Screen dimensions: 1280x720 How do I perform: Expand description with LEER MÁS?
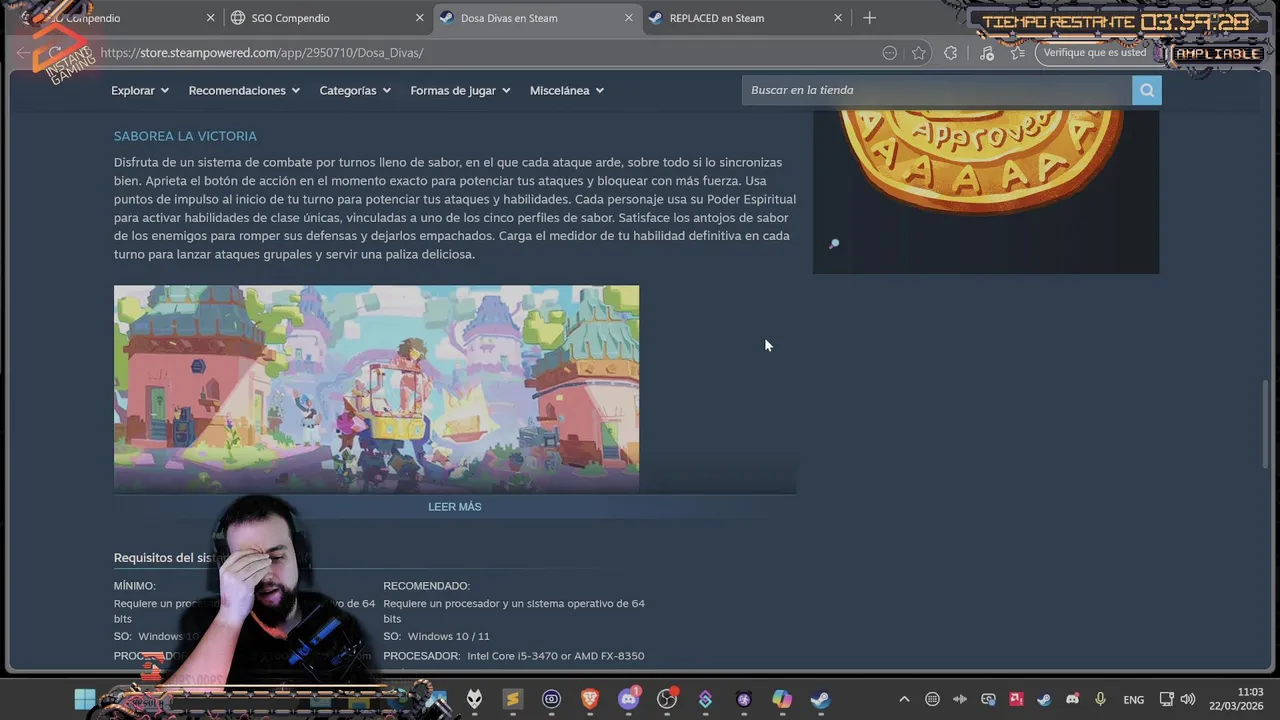coord(455,507)
